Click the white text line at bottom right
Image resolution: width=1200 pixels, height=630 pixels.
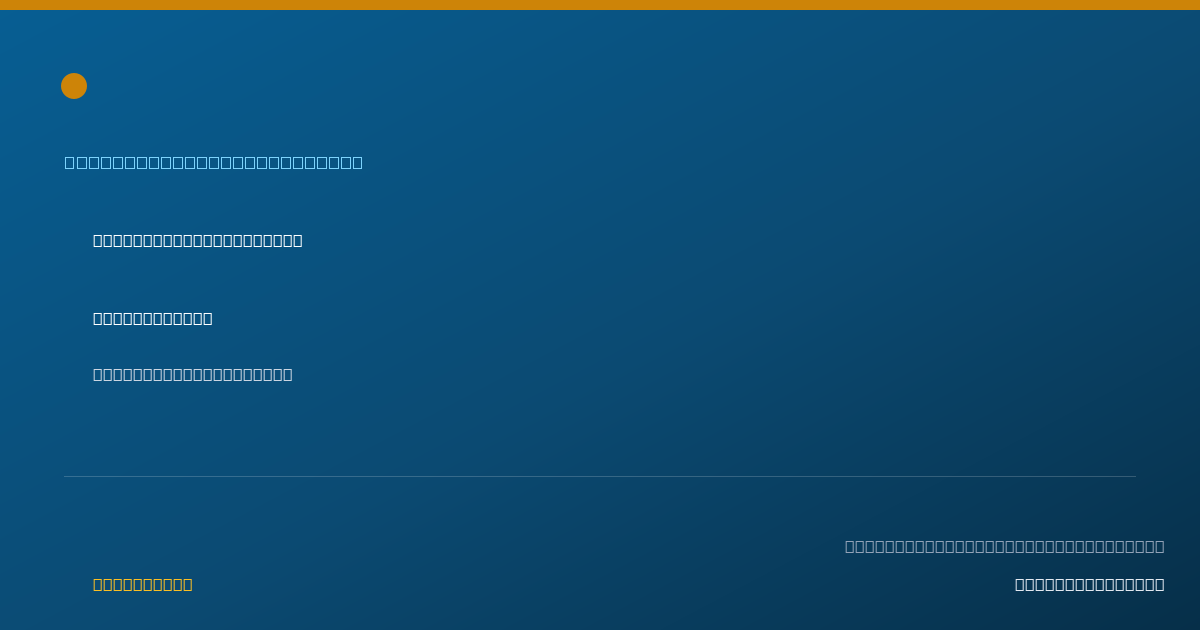point(1090,584)
